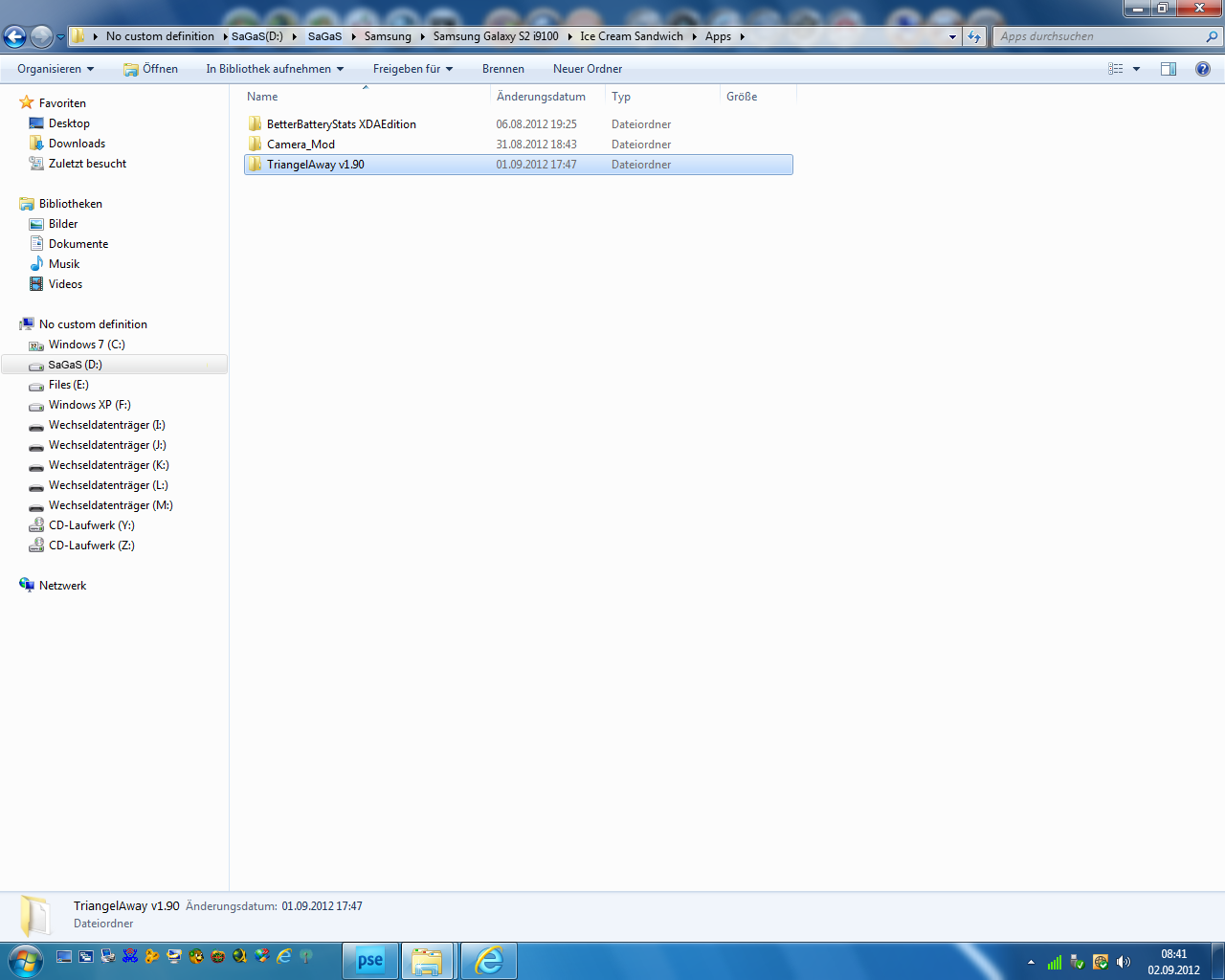Create a folder with Neuer Ordner

pos(588,69)
